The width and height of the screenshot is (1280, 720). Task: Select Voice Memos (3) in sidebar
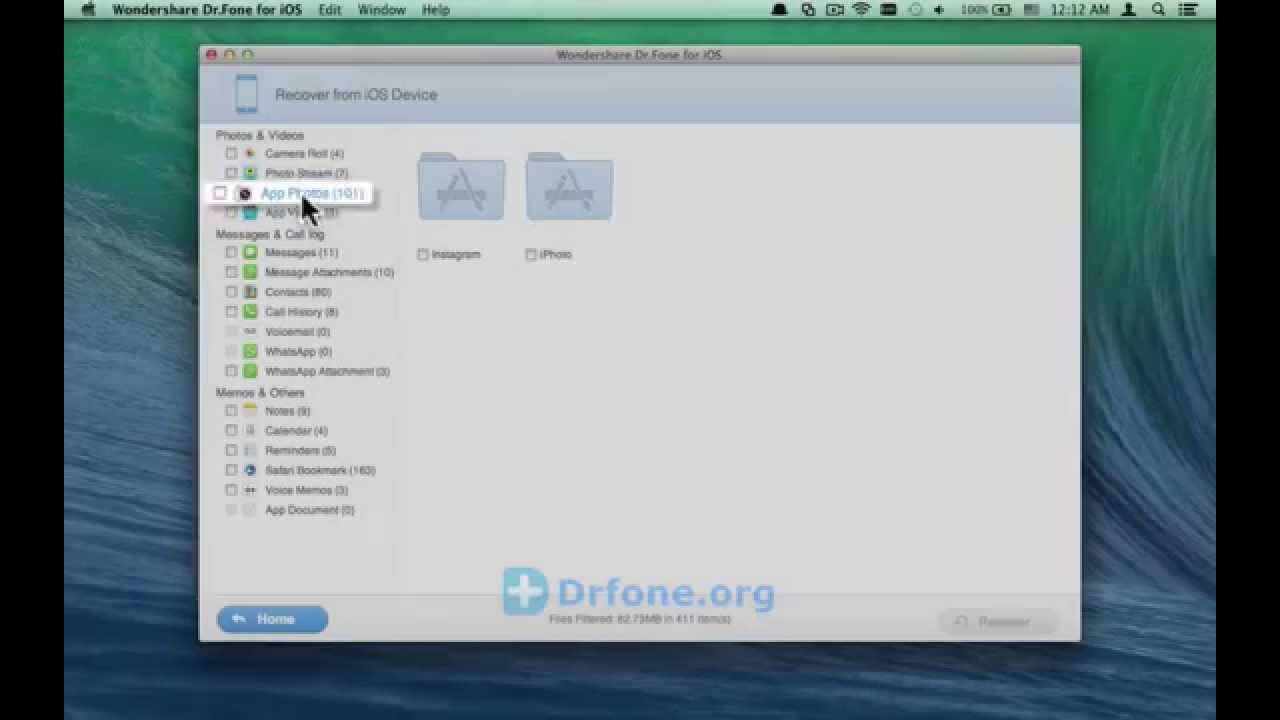click(x=306, y=490)
